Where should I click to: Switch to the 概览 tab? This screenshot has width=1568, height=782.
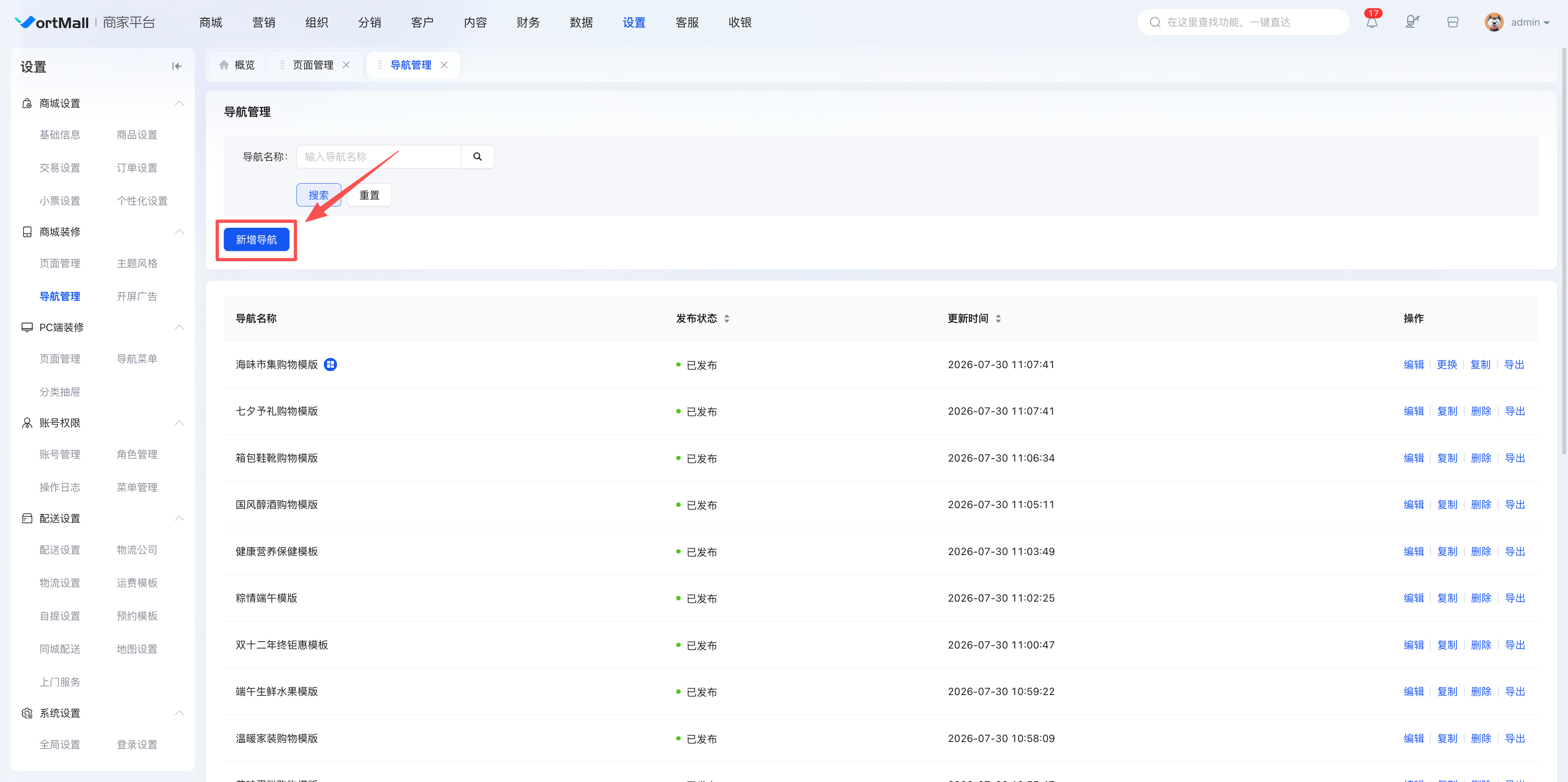tap(237, 64)
